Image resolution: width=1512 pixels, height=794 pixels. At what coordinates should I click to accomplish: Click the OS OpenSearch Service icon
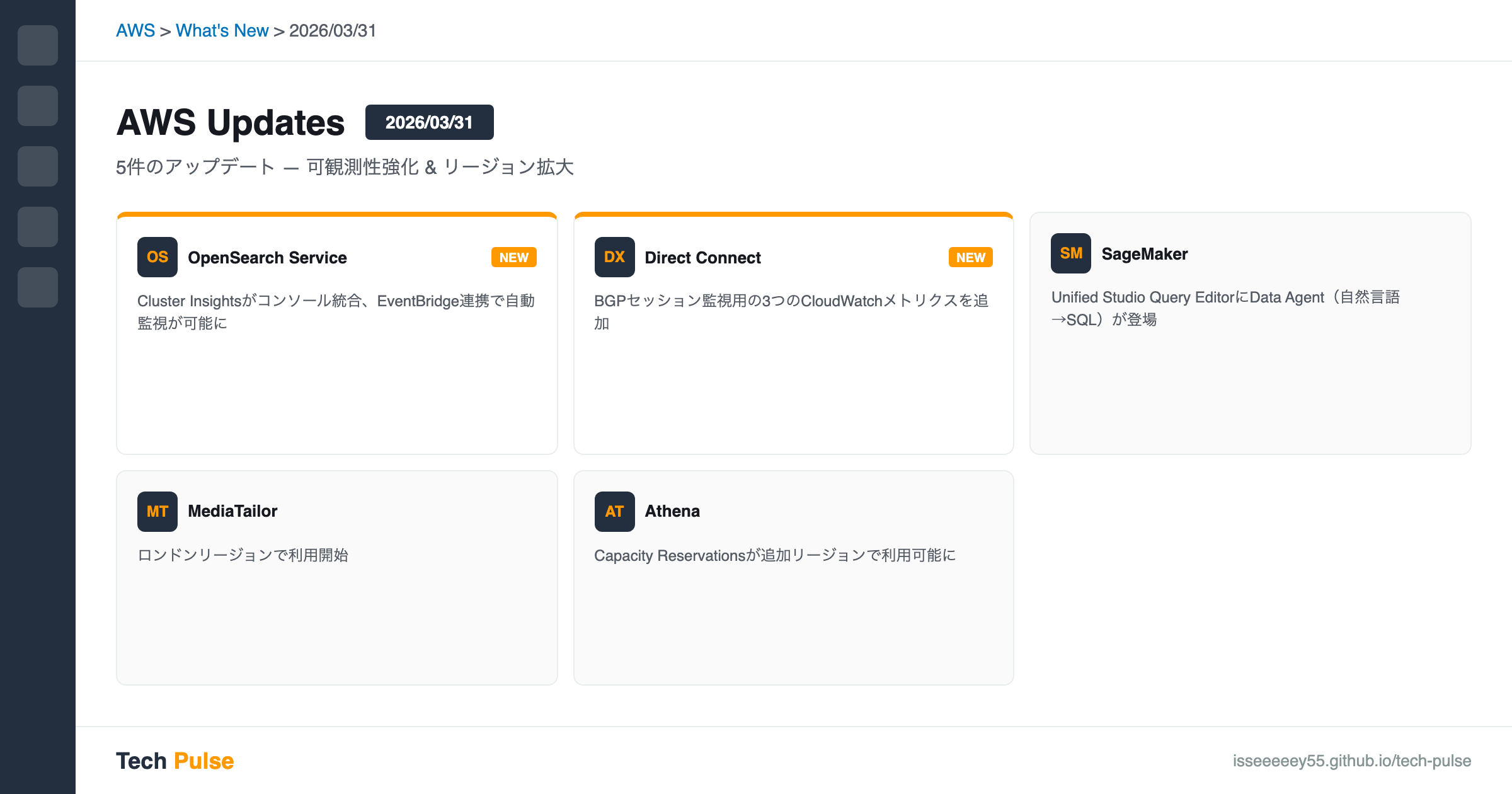click(x=157, y=257)
